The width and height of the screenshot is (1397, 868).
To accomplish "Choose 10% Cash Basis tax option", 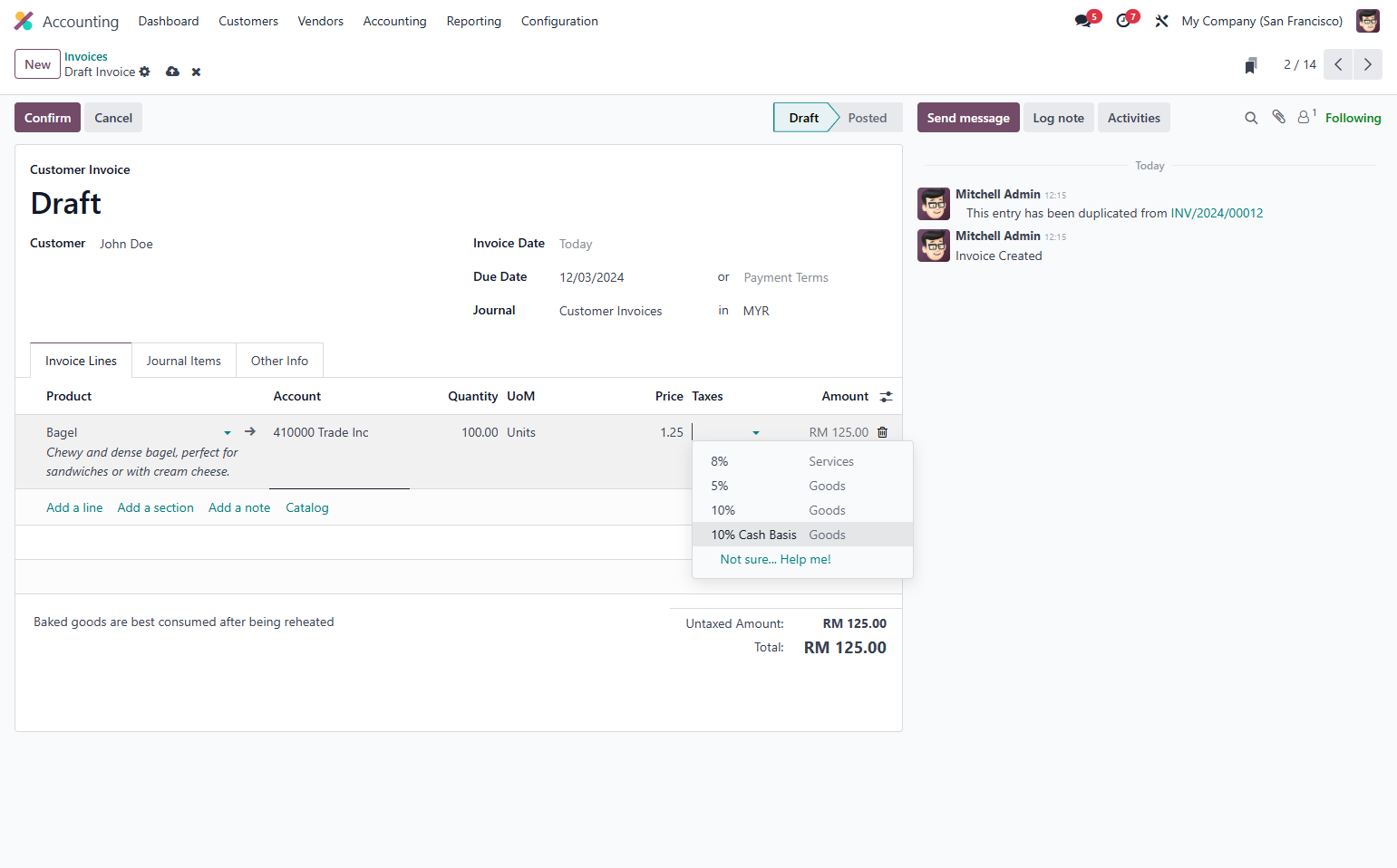I will (x=802, y=535).
